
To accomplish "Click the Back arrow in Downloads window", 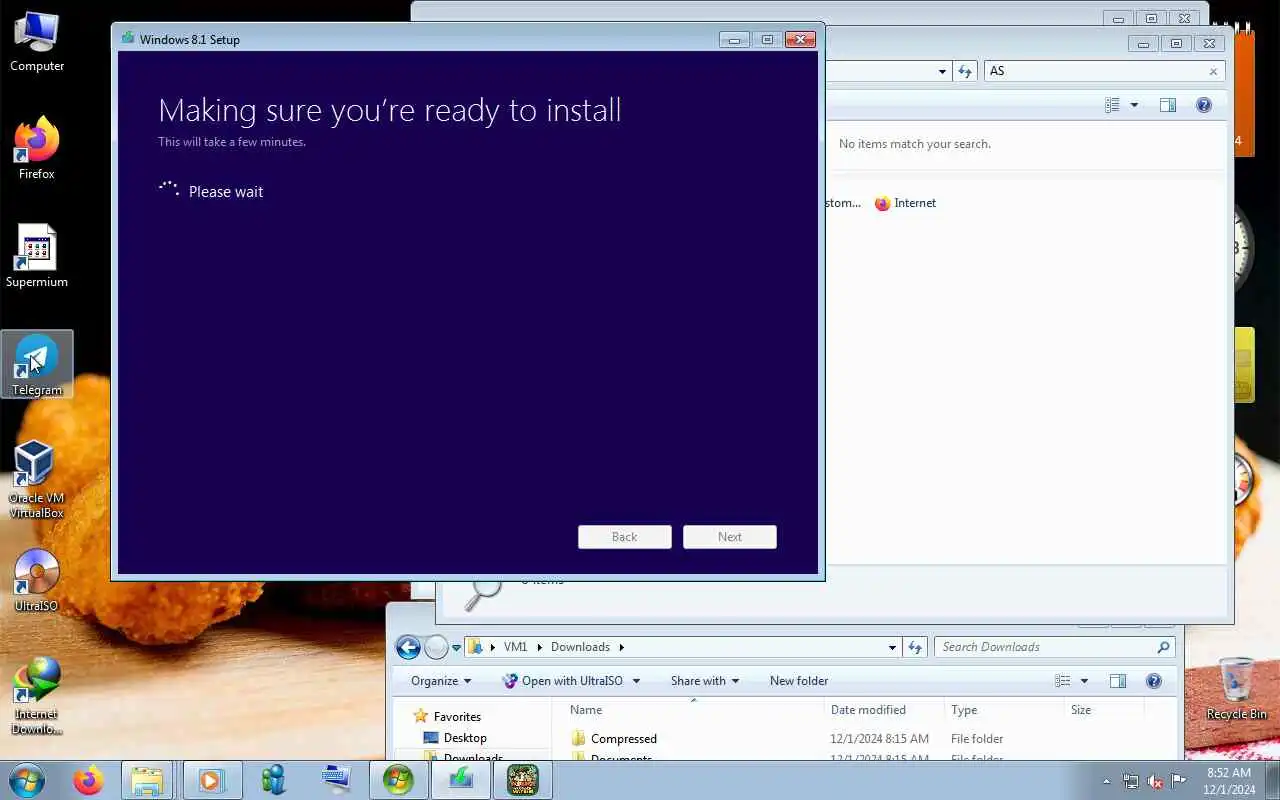I will 408,647.
